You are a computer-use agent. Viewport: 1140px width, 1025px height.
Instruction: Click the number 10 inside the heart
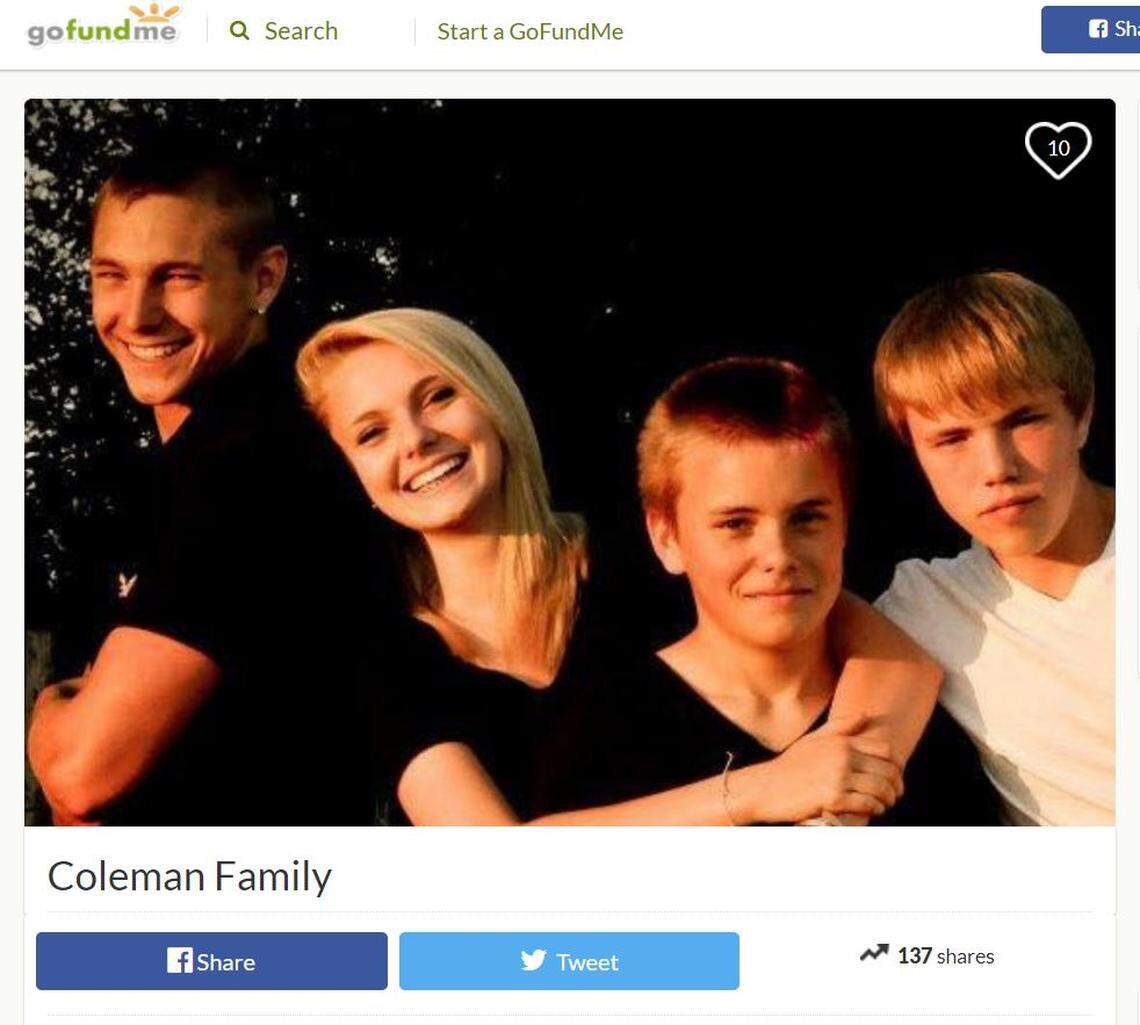1059,148
